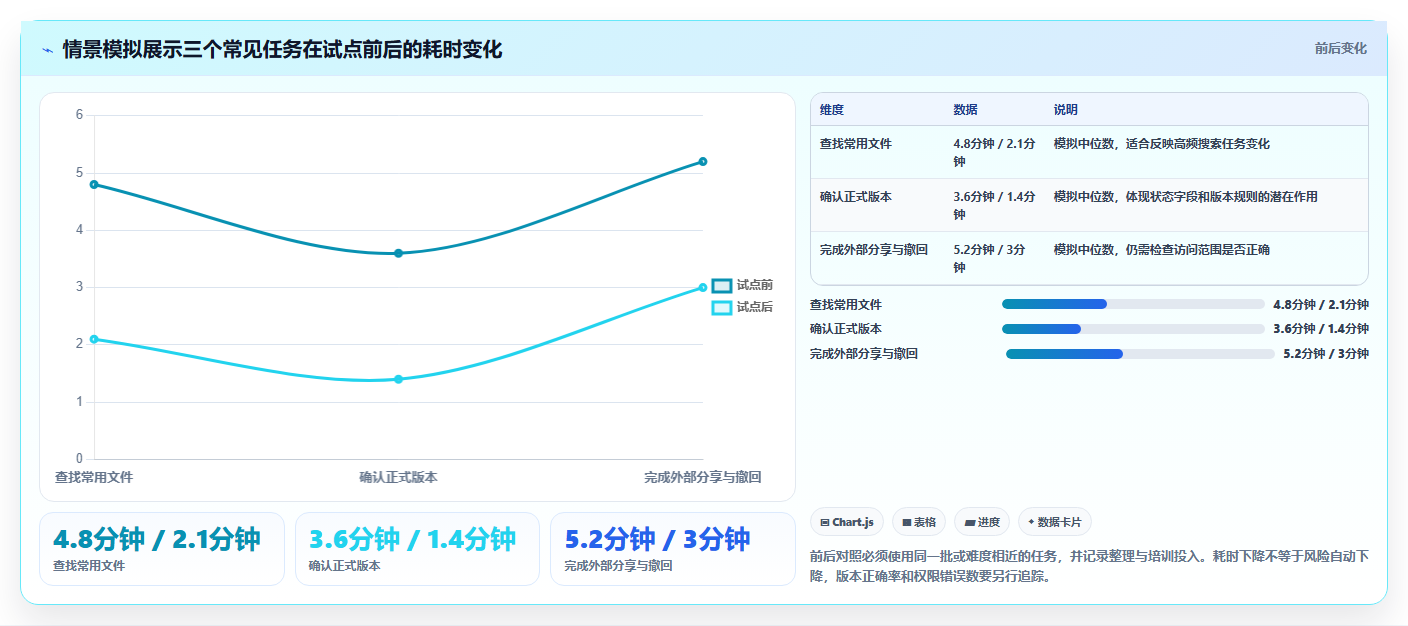Viewport: 1408px width, 626px height.
Task: Click progress bar for 完成外部分享与撤回
Action: (1140, 353)
